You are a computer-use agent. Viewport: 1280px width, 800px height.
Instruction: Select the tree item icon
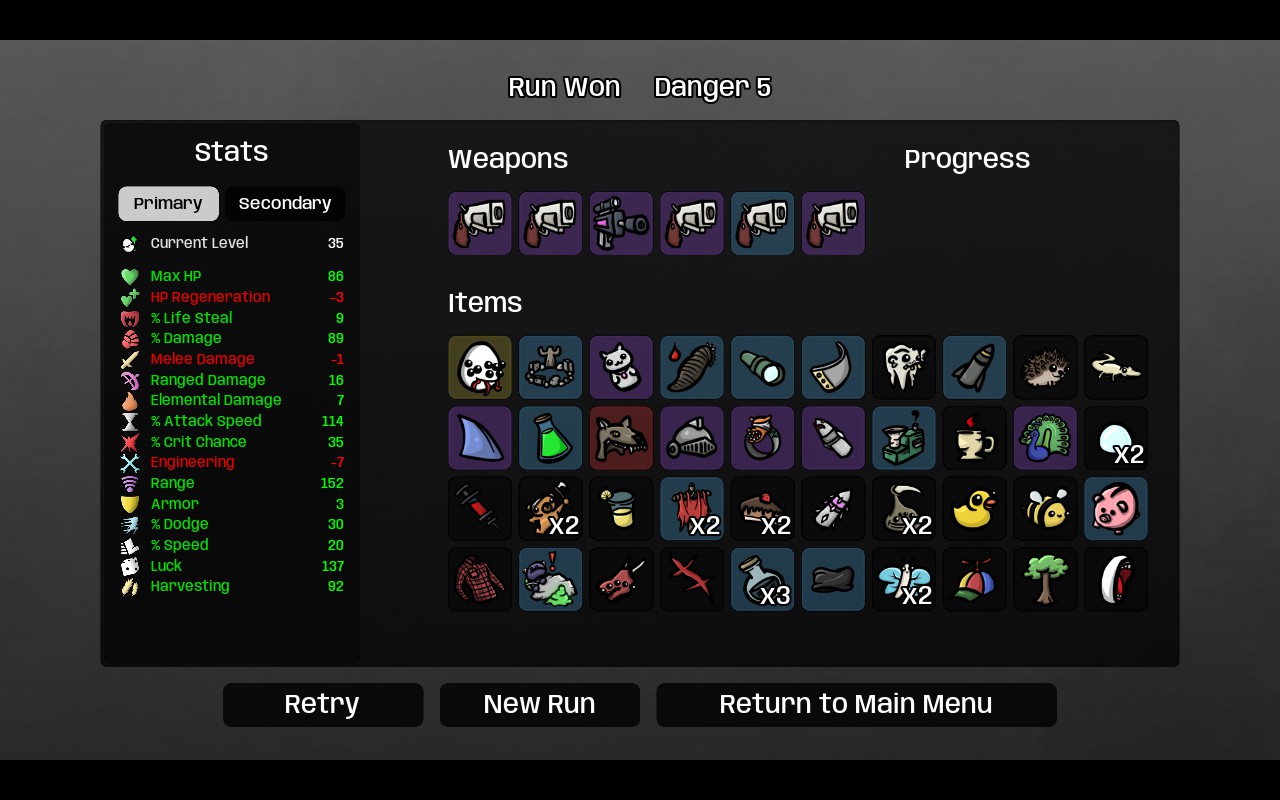pyautogui.click(x=1045, y=579)
